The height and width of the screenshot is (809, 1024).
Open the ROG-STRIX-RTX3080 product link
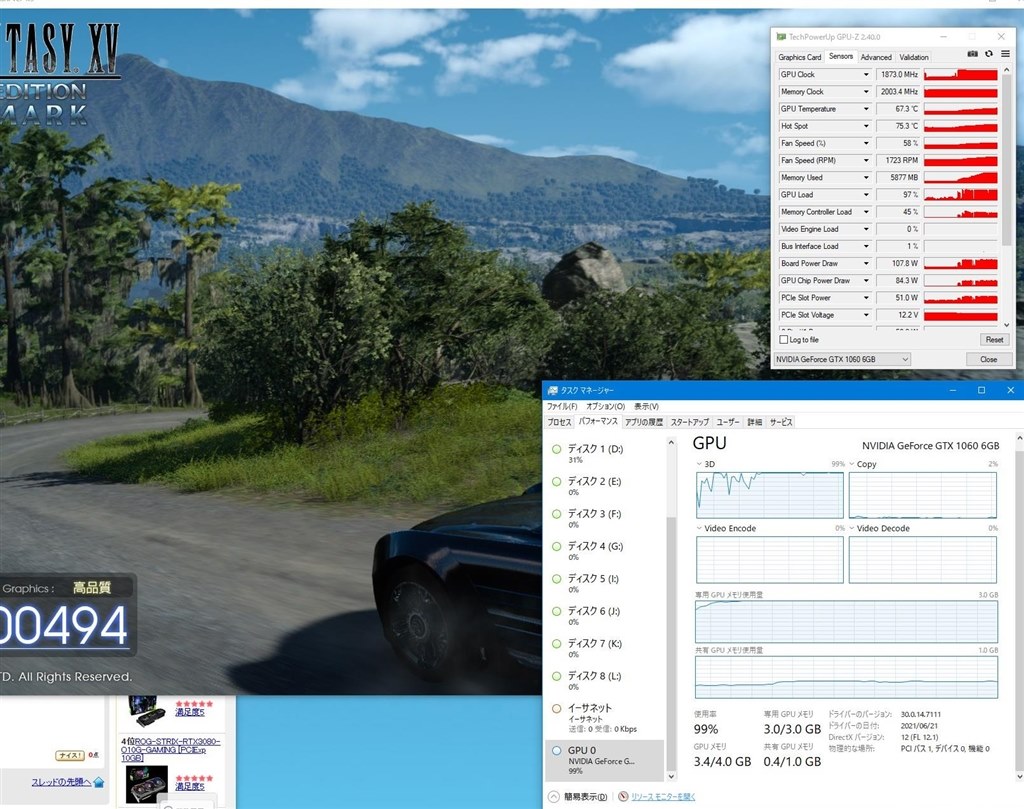click(170, 750)
